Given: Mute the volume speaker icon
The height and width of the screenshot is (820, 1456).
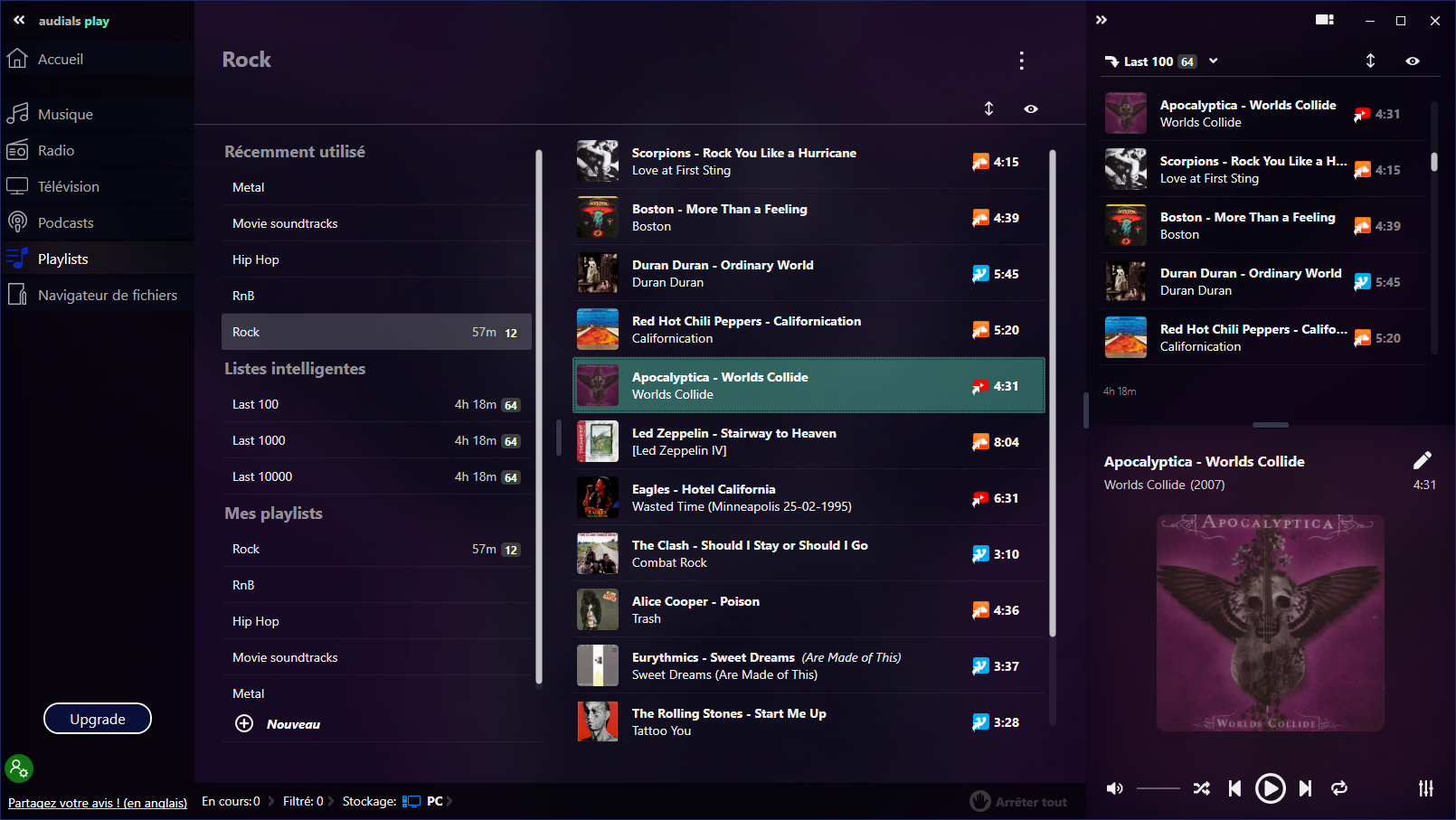Looking at the screenshot, I should coord(1115,788).
